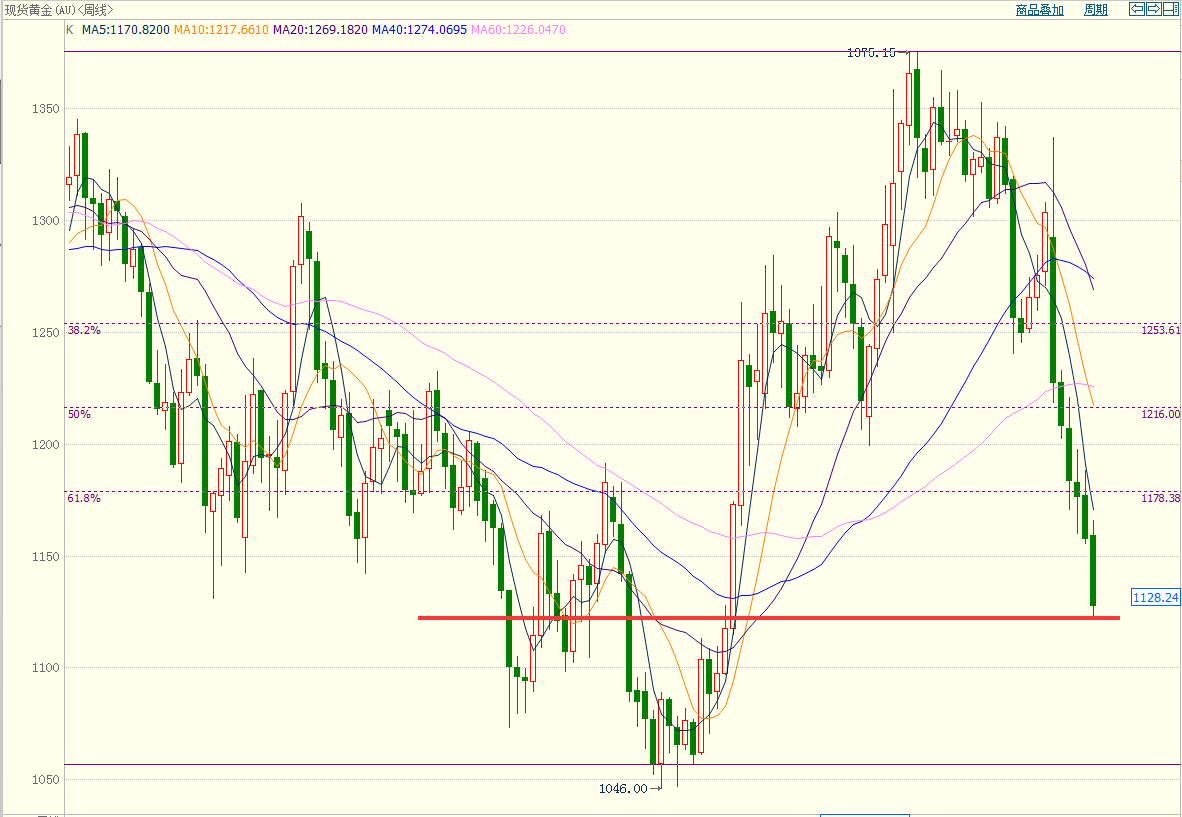Click the low price marker 1046.00
The image size is (1182, 817).
click(623, 788)
